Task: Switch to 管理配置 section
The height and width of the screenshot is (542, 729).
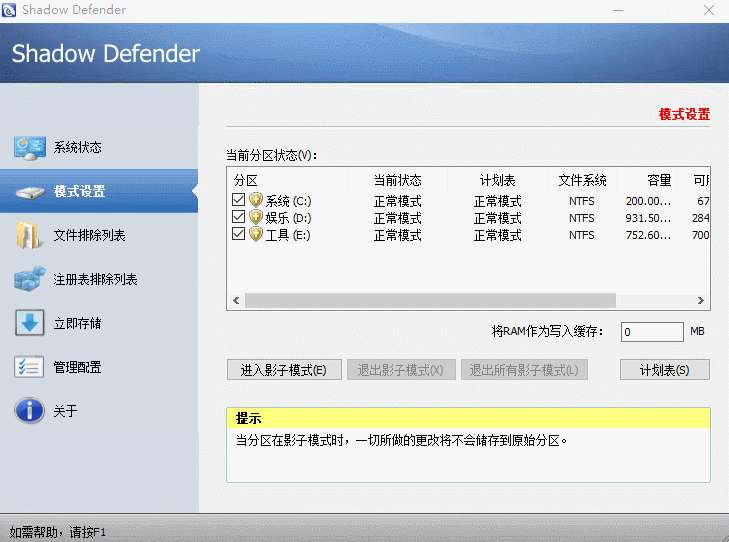Action: 99,367
